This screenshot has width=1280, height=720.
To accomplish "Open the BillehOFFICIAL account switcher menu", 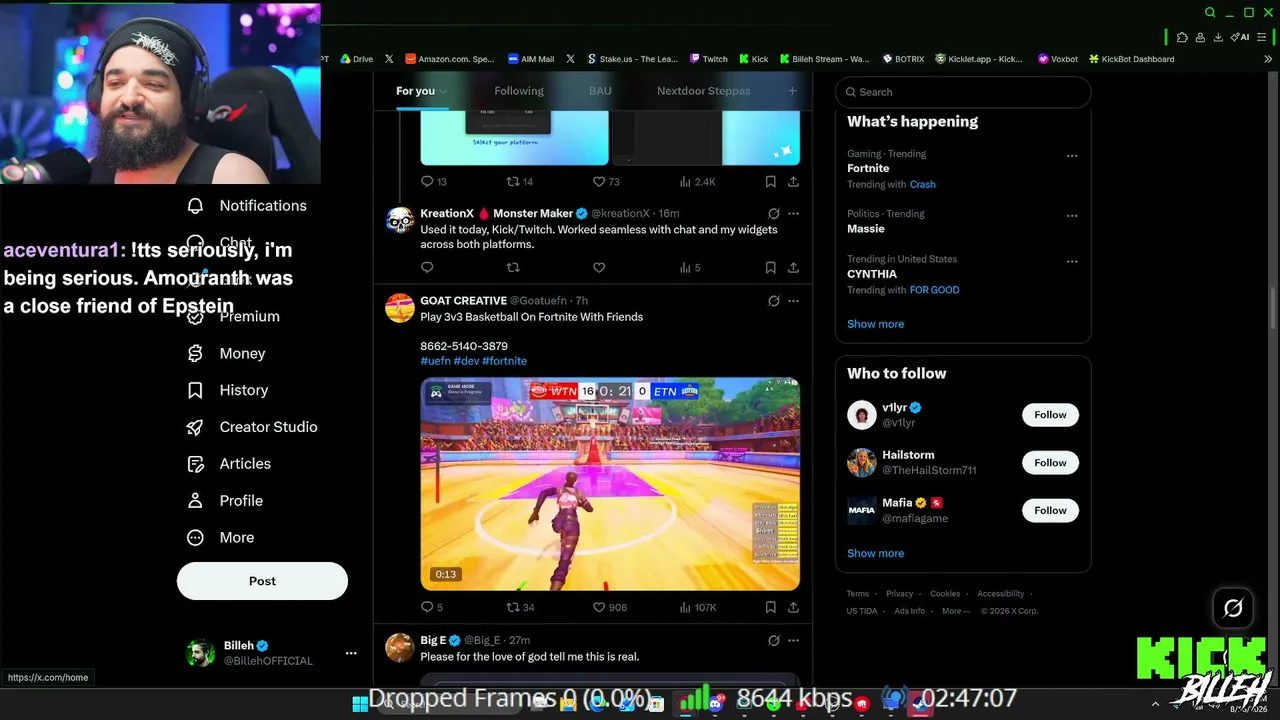I will click(351, 653).
